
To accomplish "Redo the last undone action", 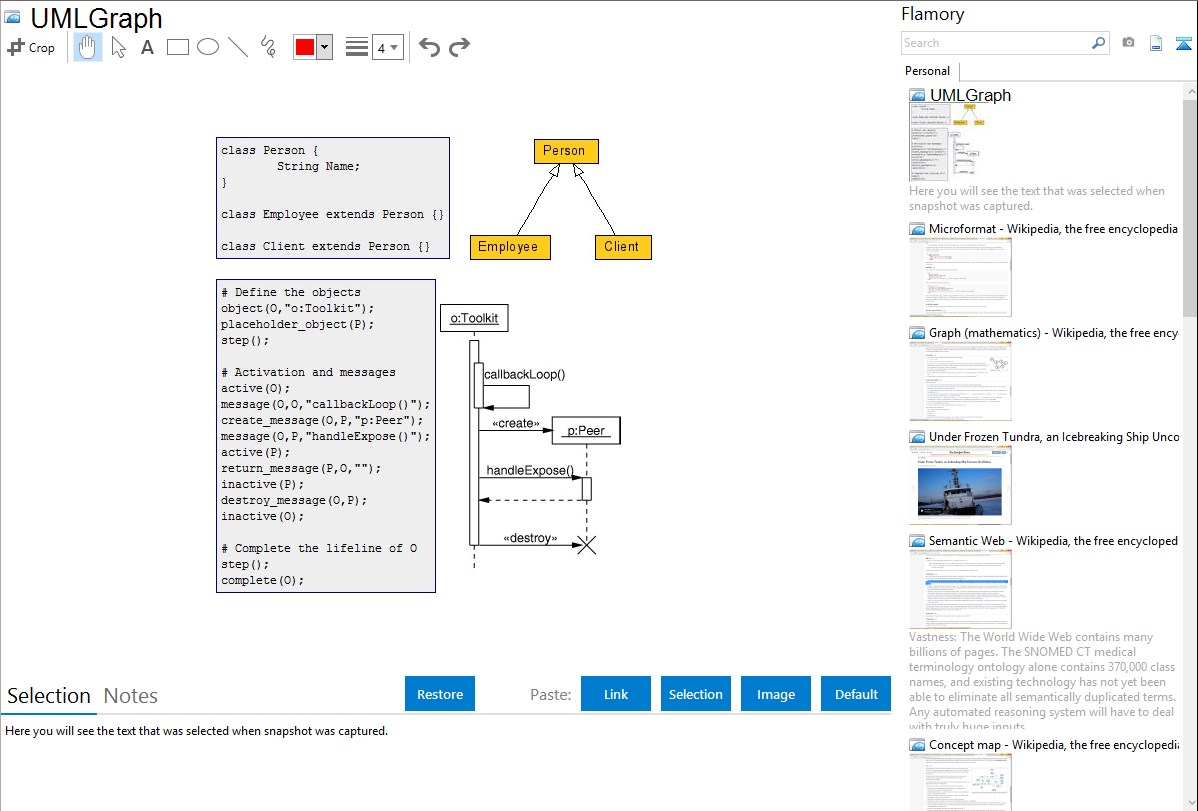I will (459, 47).
